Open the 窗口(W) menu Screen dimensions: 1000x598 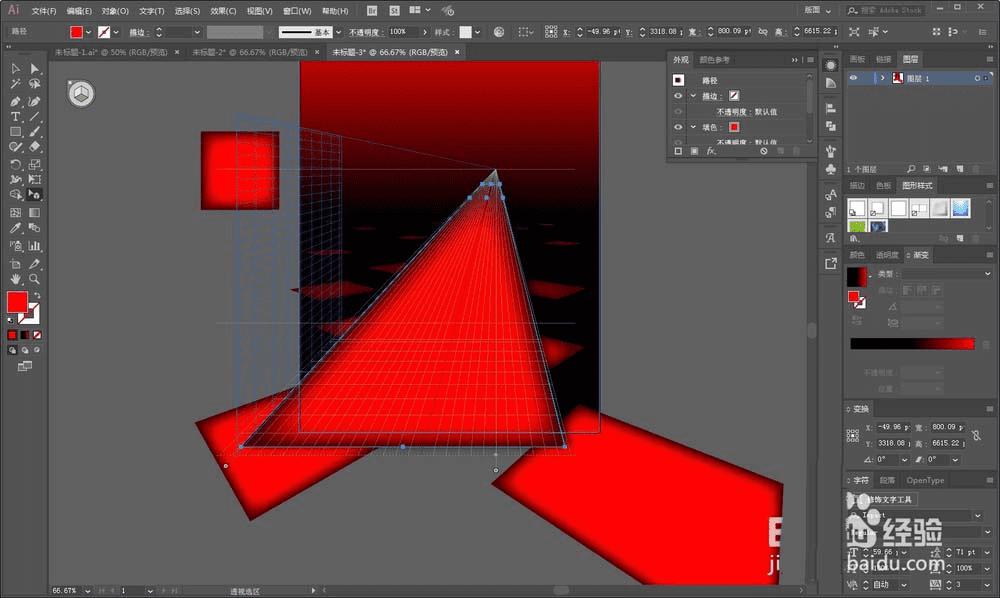pos(297,11)
